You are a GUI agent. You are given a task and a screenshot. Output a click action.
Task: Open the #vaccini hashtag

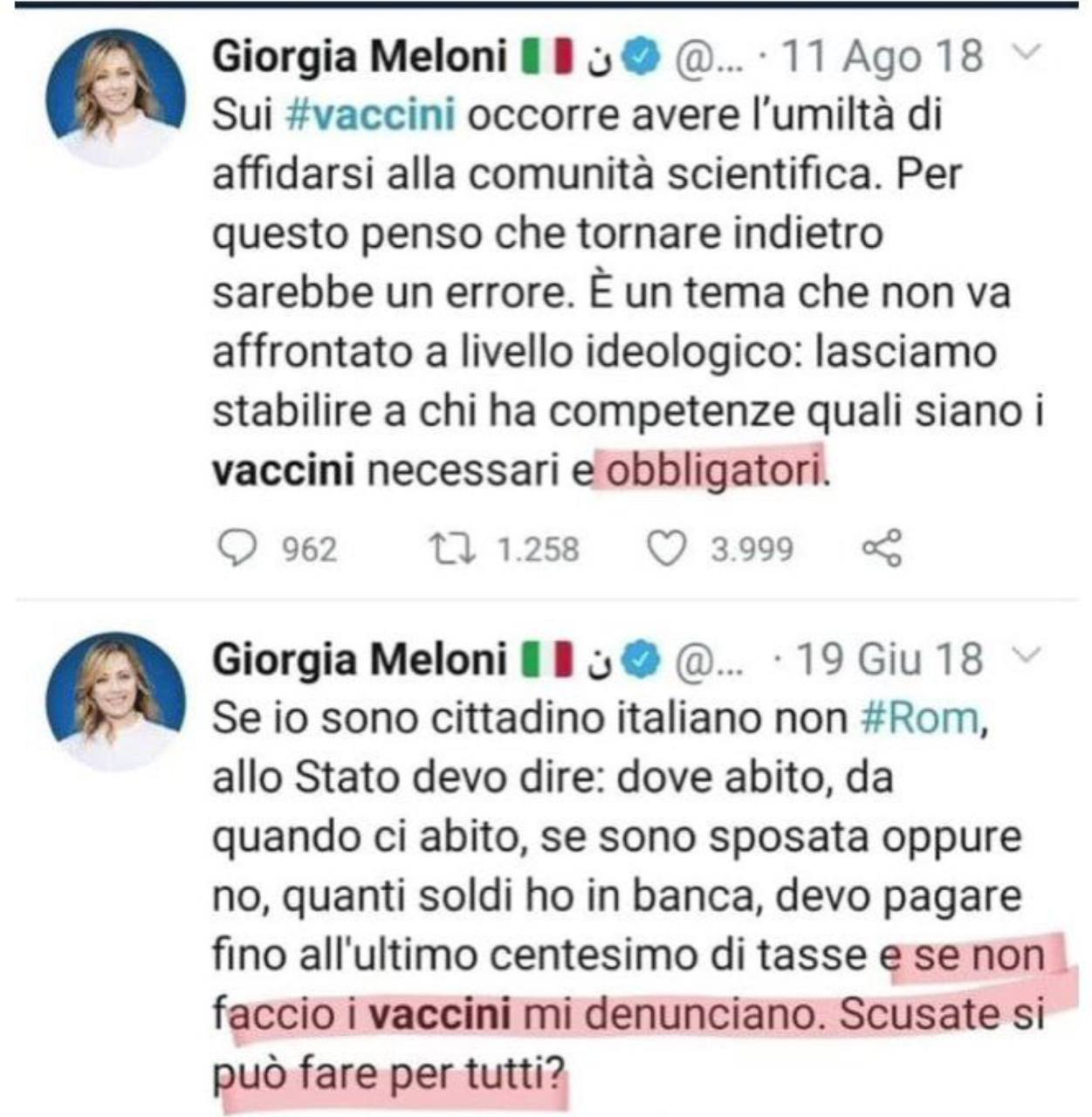click(x=371, y=116)
